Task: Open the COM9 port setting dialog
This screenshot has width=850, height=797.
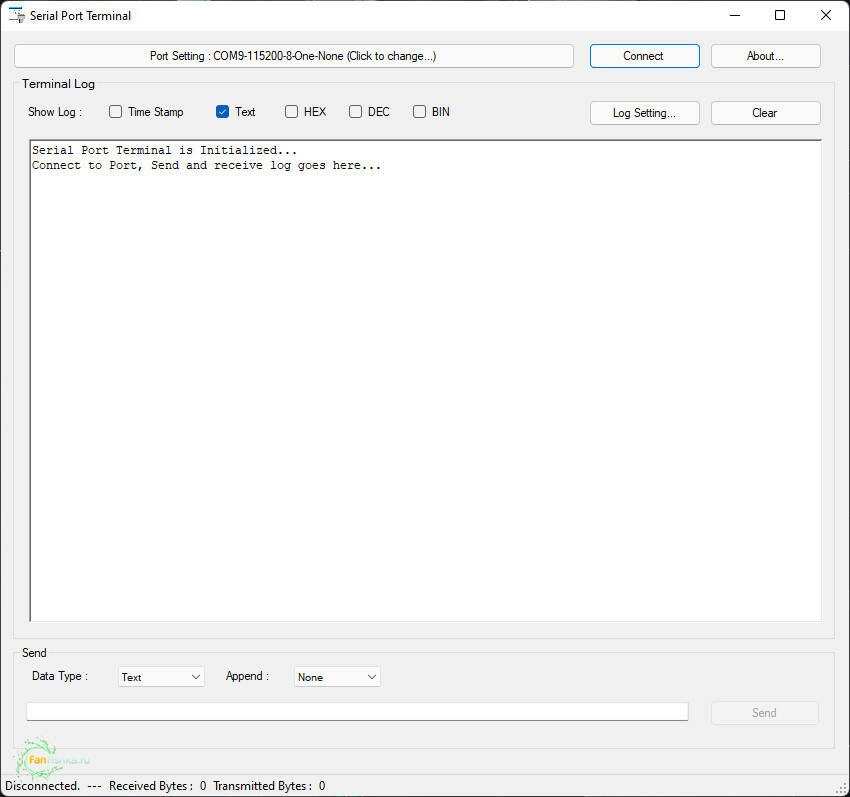Action: (x=293, y=56)
